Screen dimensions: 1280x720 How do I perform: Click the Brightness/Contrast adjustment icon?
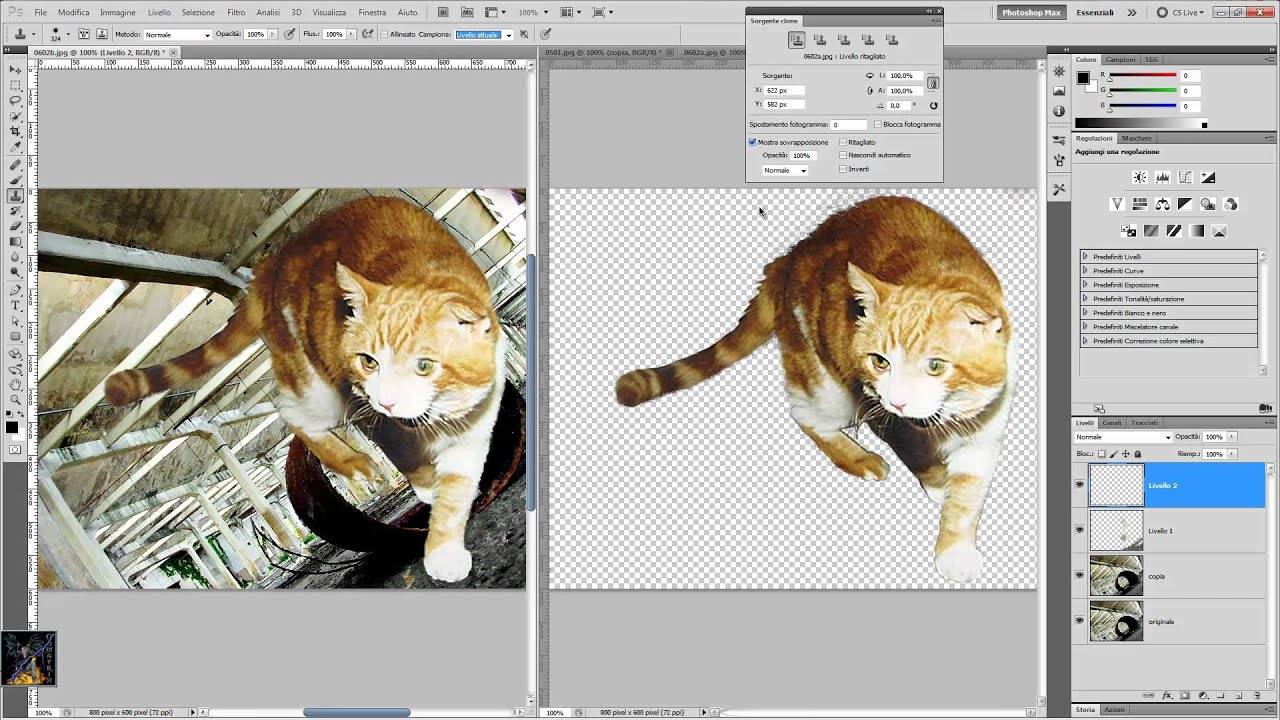1139,177
